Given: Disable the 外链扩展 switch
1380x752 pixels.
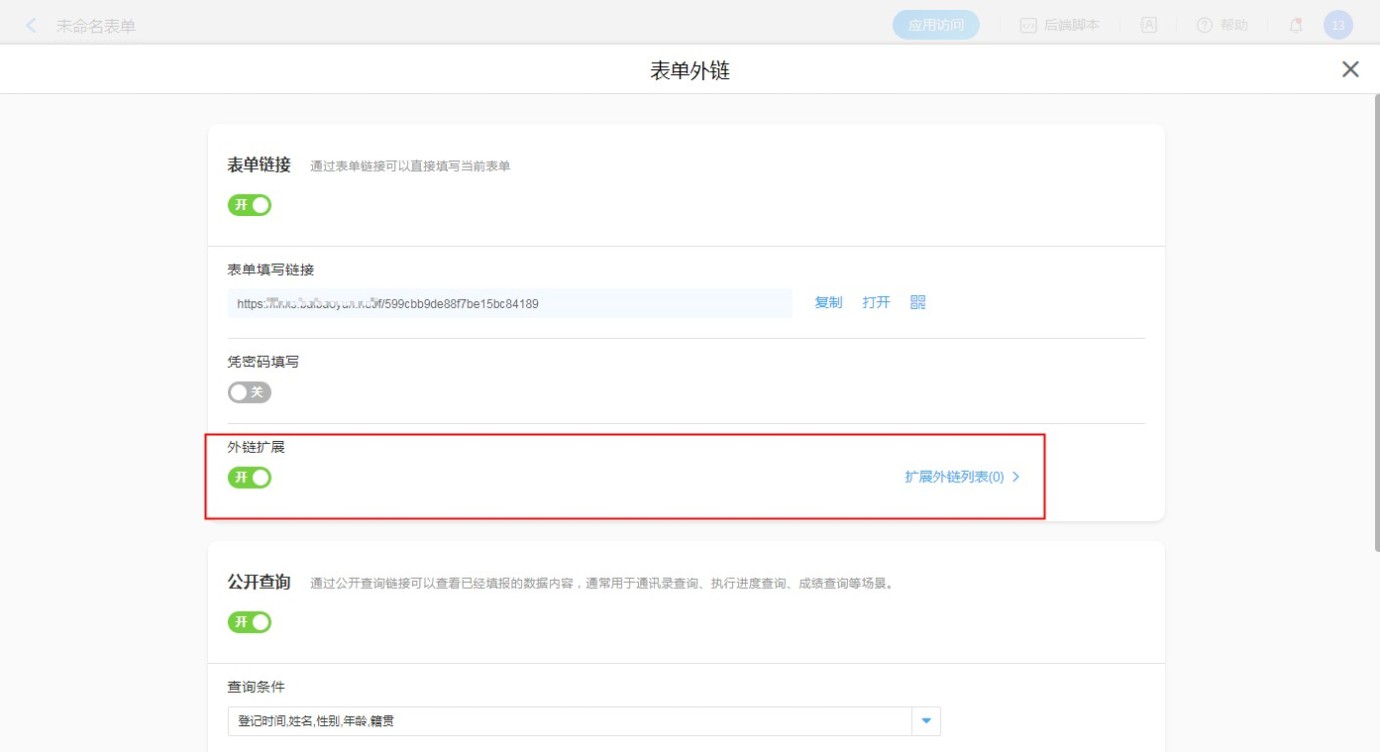Looking at the screenshot, I should pos(250,477).
